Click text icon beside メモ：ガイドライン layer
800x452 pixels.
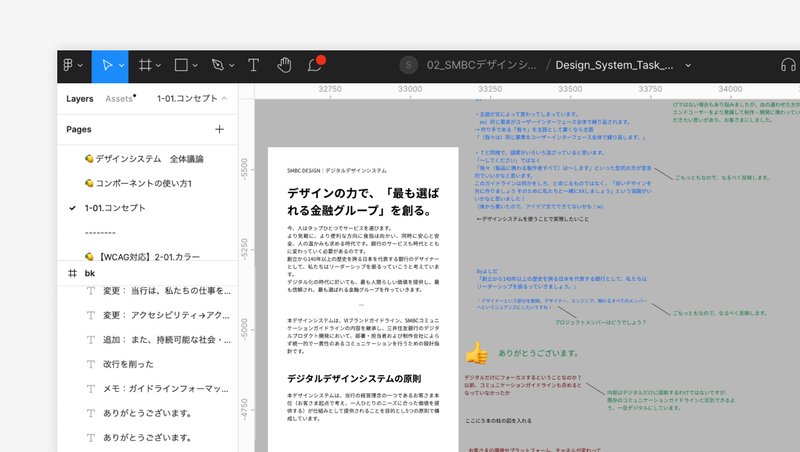[91, 389]
